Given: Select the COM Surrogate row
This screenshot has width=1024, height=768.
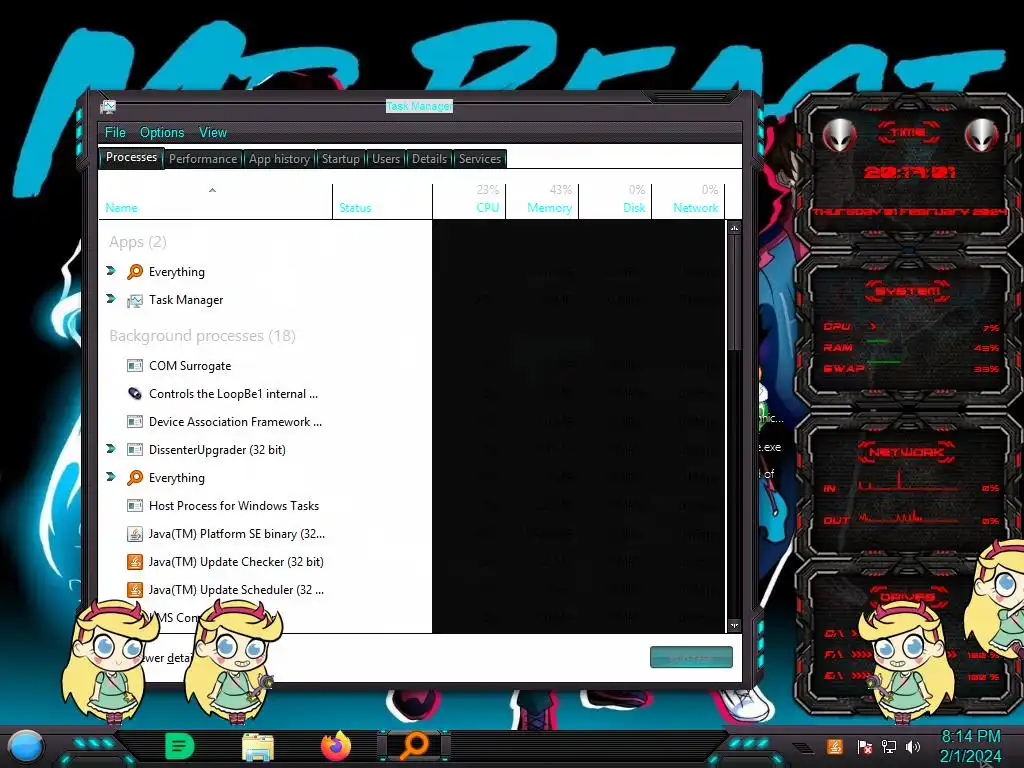Looking at the screenshot, I should point(412,366).
